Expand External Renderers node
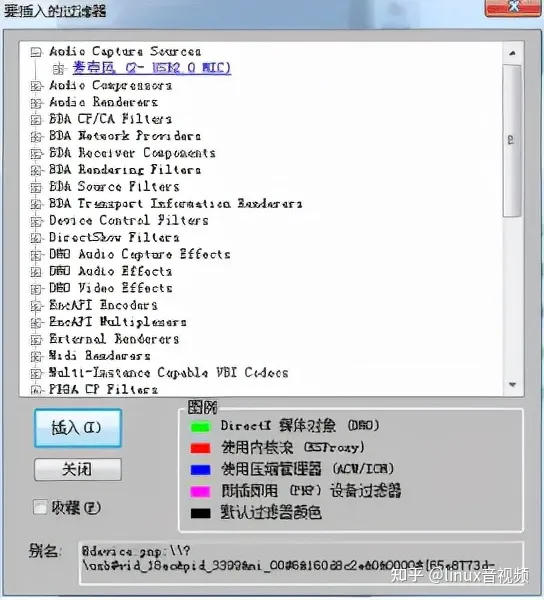The image size is (544, 600). (36, 340)
